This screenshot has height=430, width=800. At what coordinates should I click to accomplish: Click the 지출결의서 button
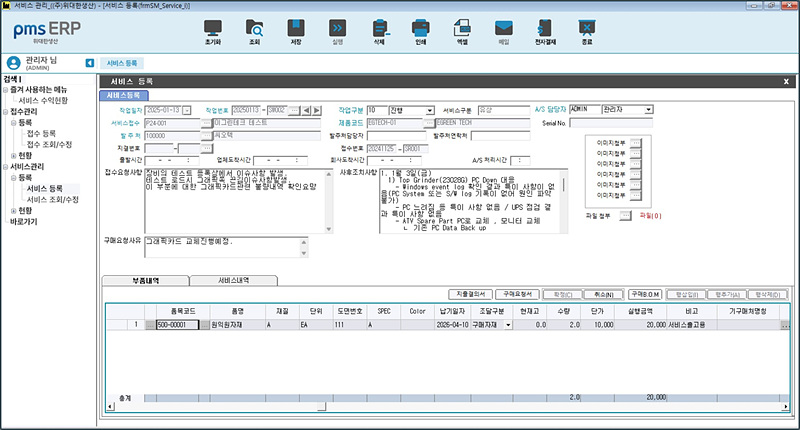473,295
